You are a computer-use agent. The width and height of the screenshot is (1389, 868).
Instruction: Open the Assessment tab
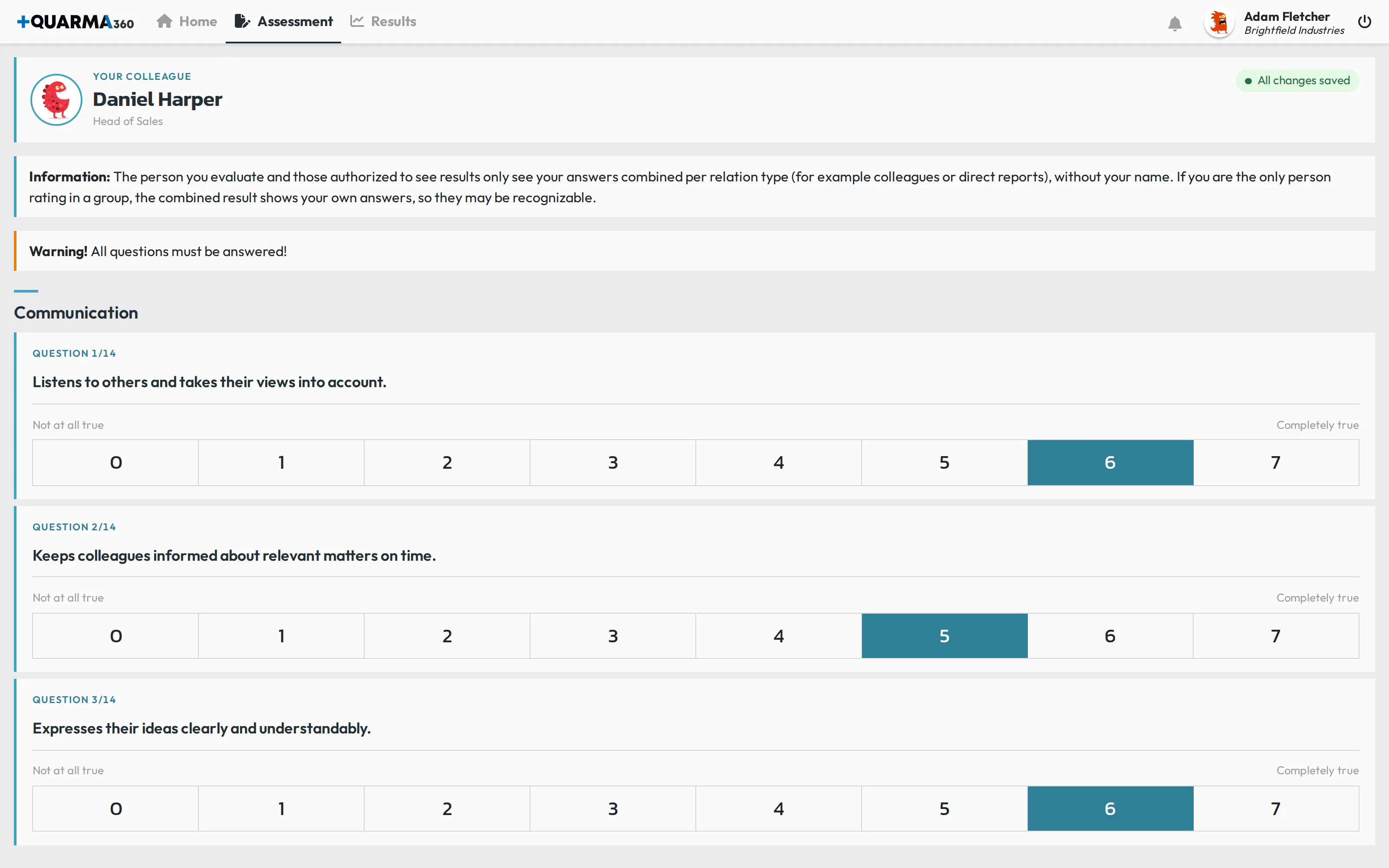(x=283, y=22)
